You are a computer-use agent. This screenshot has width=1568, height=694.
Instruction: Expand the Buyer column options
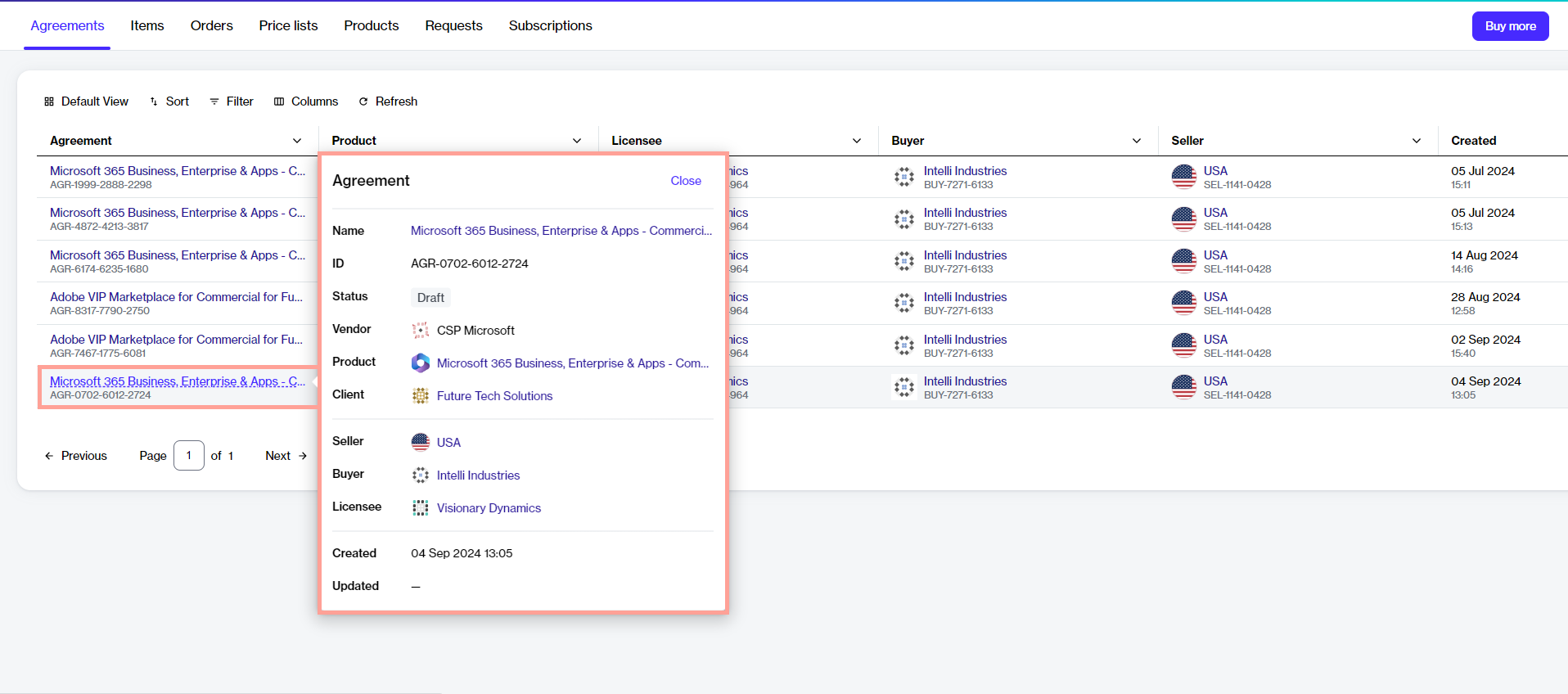click(x=1136, y=141)
